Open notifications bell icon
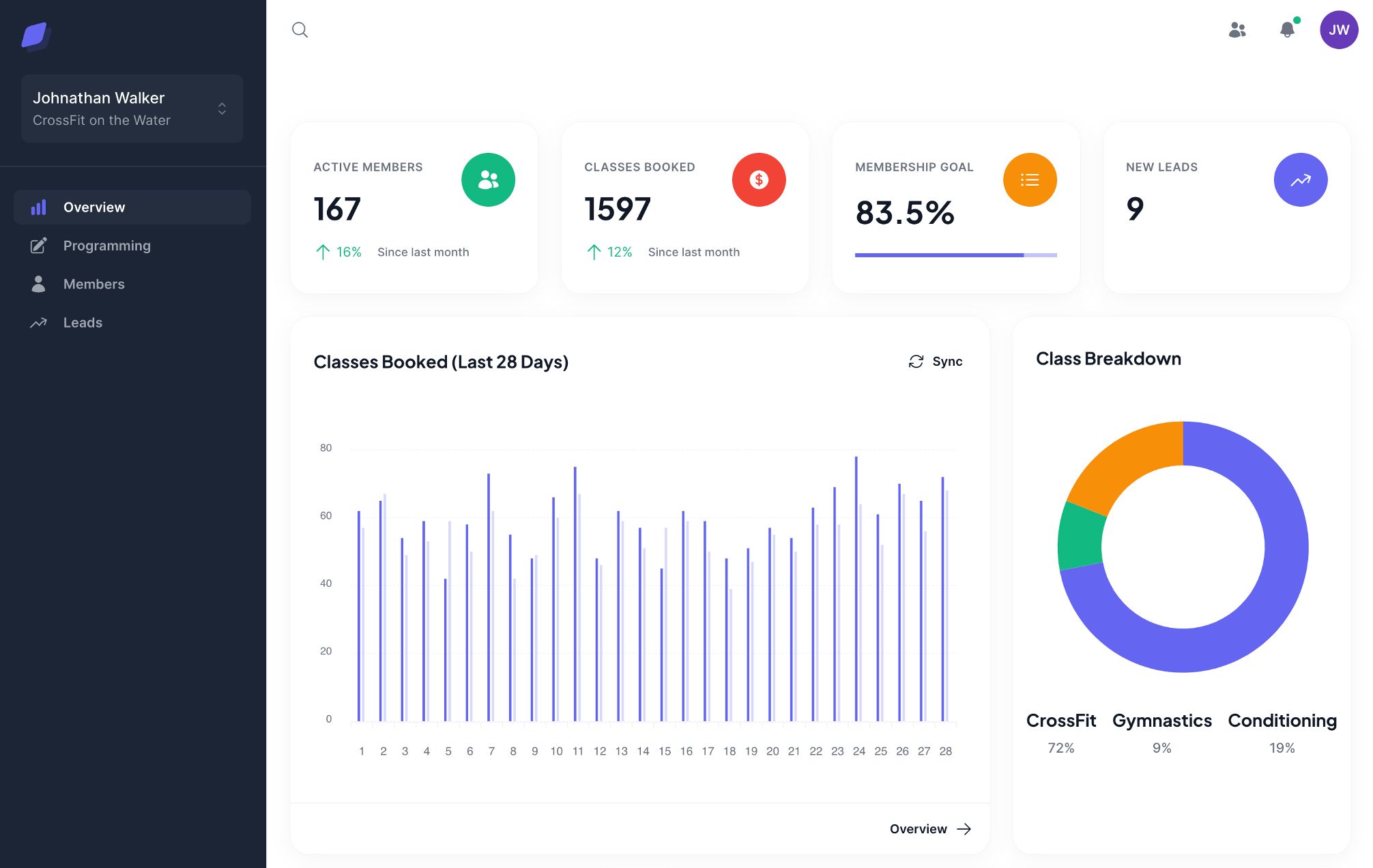Image resolution: width=1373 pixels, height=868 pixels. [x=1287, y=30]
